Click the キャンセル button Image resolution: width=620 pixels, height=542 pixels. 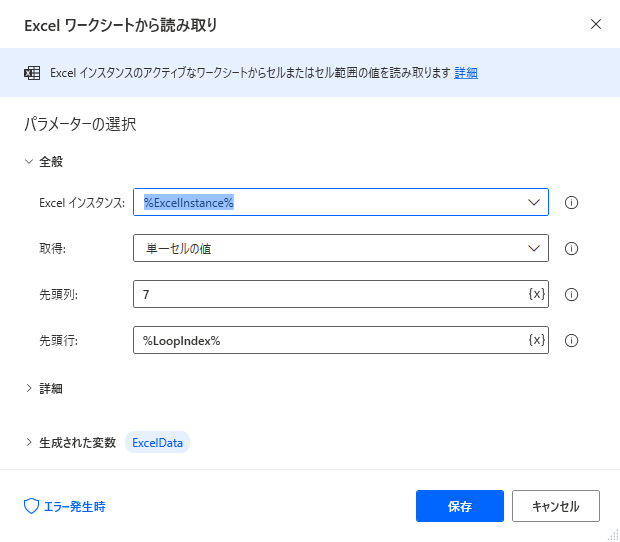[556, 506]
